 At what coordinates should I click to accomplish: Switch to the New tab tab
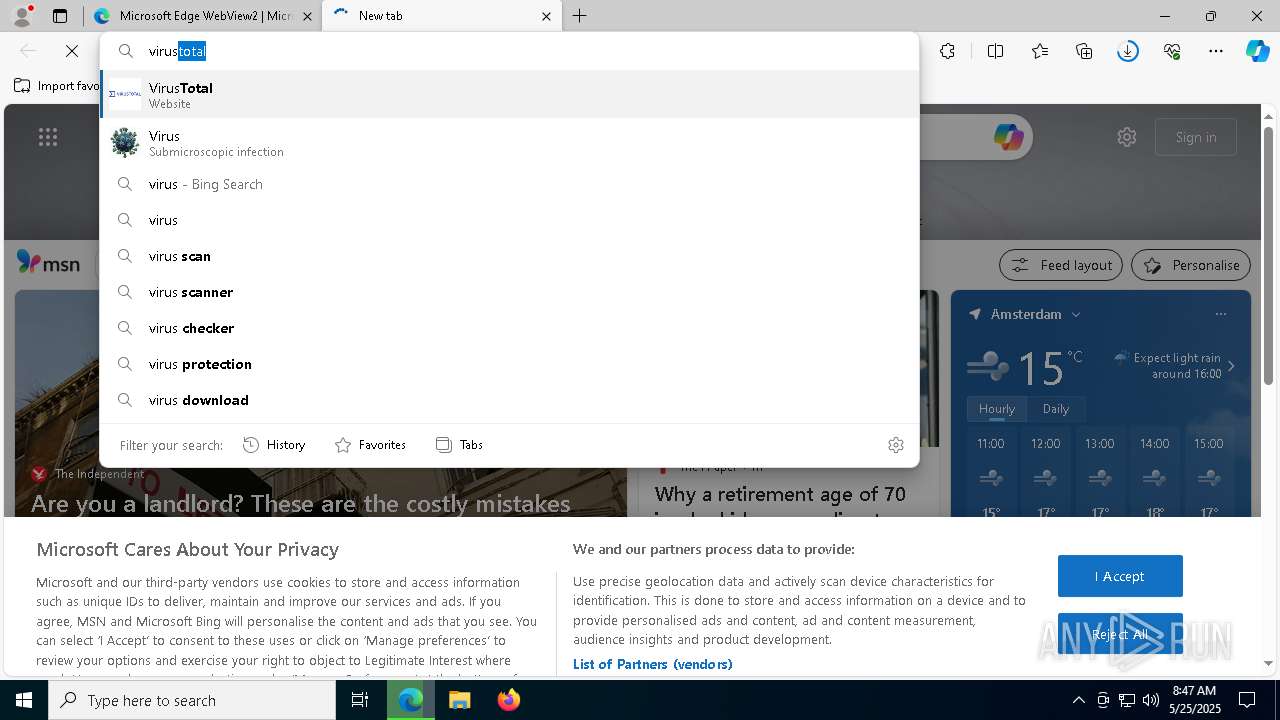point(444,16)
